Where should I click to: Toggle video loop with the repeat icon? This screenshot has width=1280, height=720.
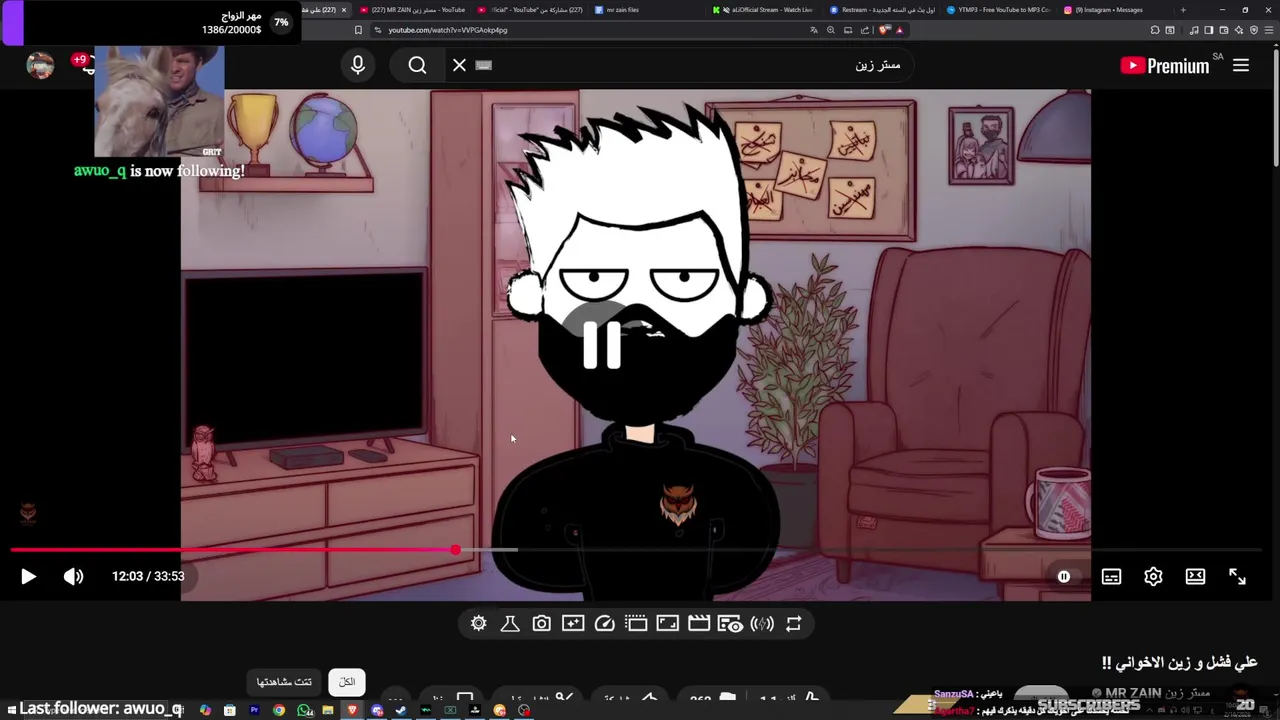click(794, 623)
